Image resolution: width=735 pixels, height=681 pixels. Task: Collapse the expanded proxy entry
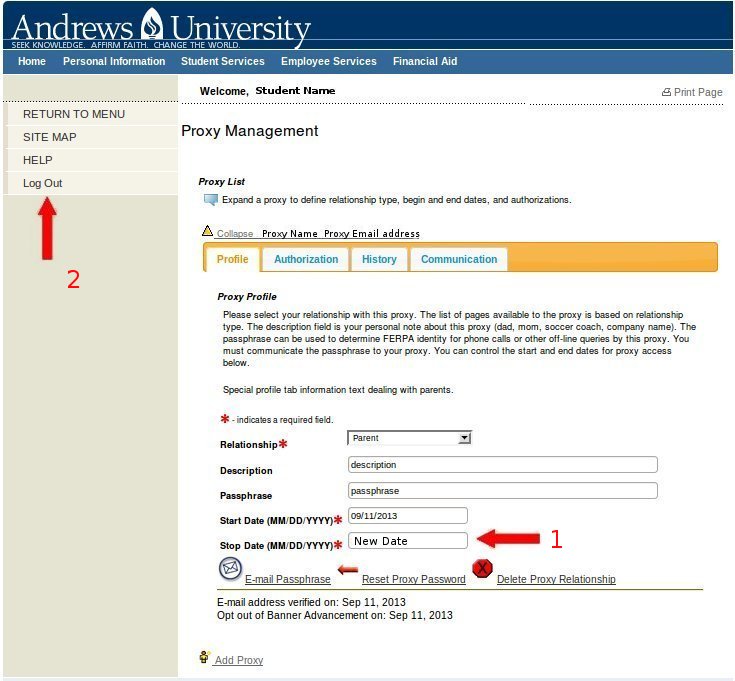[234, 233]
